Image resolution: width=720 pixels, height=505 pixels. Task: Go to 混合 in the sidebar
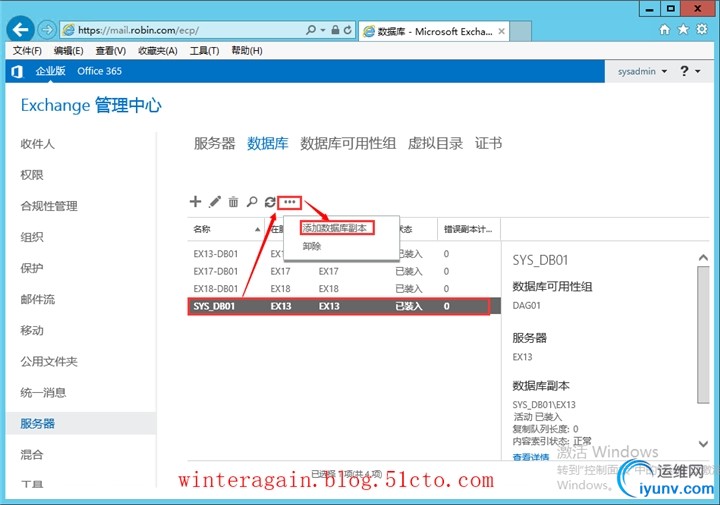click(32, 454)
